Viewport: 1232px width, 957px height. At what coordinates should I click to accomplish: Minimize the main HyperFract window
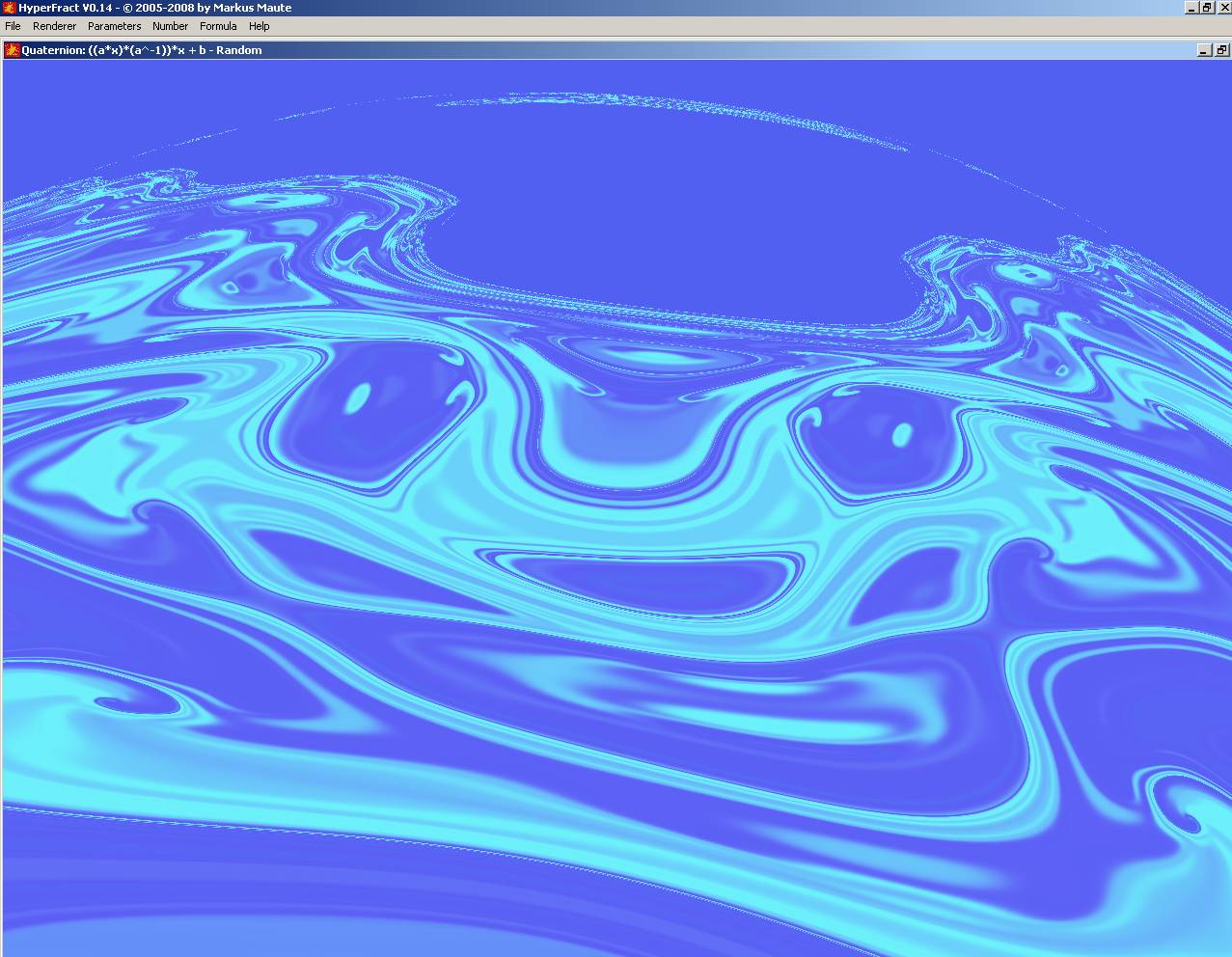[x=1191, y=8]
